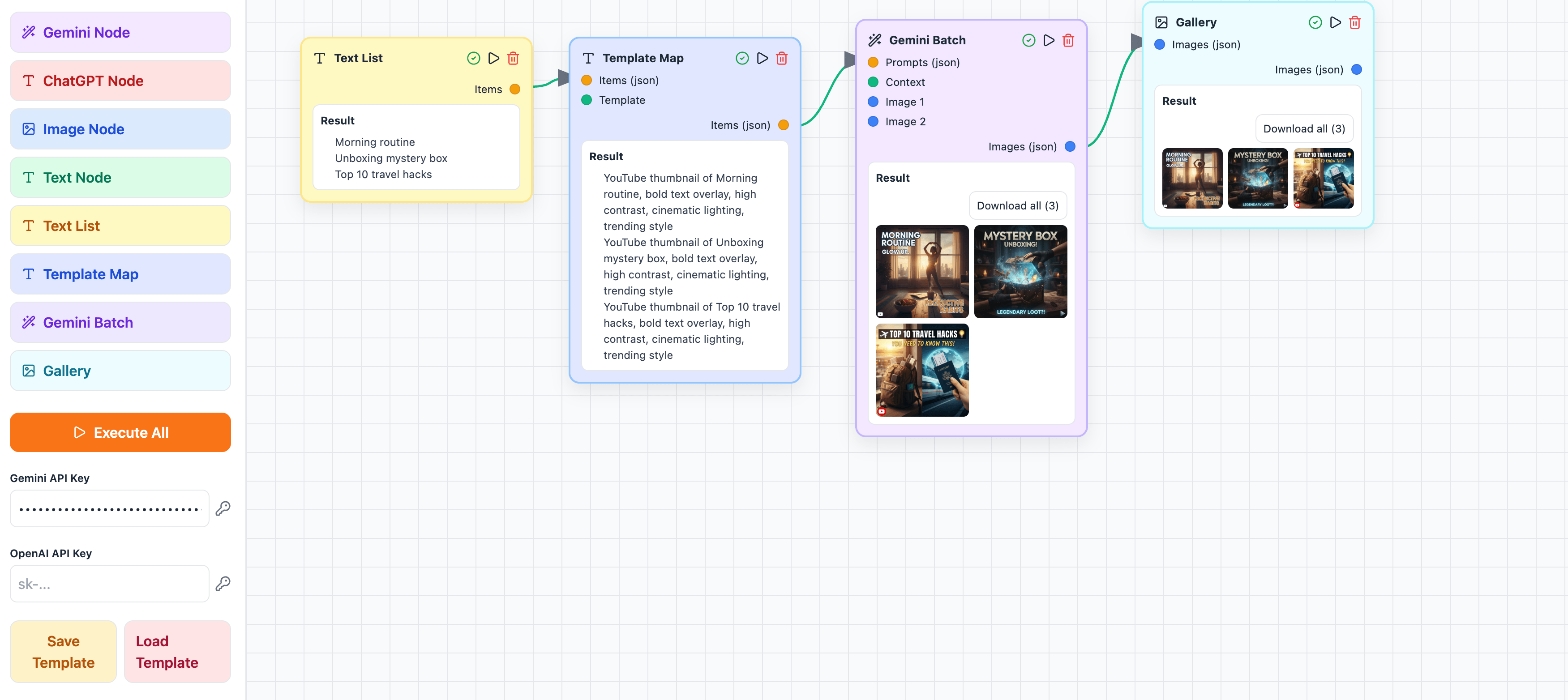Add a ChatGPT Node from sidebar
This screenshot has height=700, width=1568.
pos(120,81)
